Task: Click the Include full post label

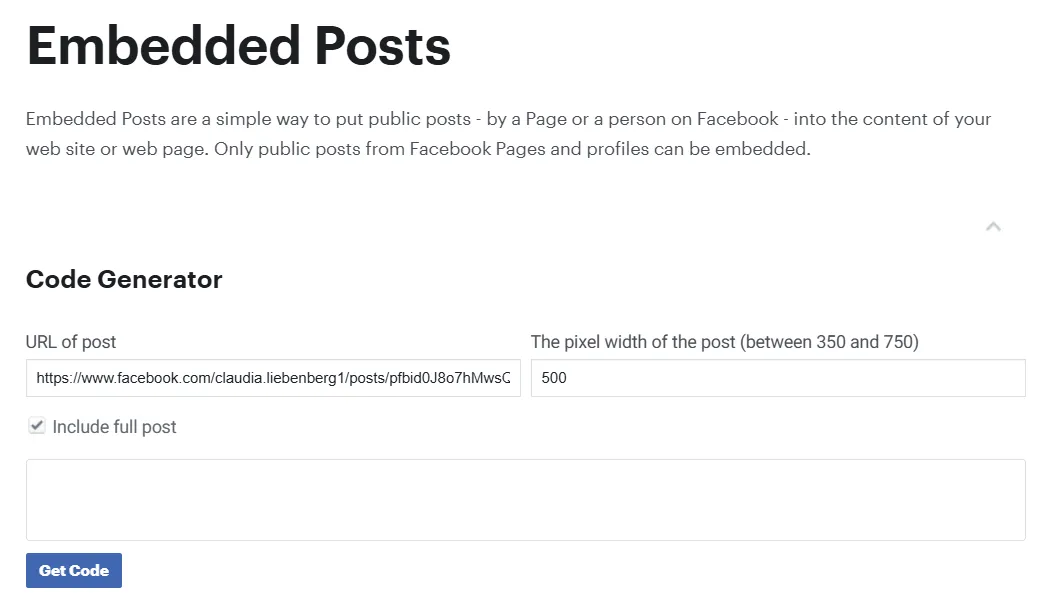Action: point(115,426)
